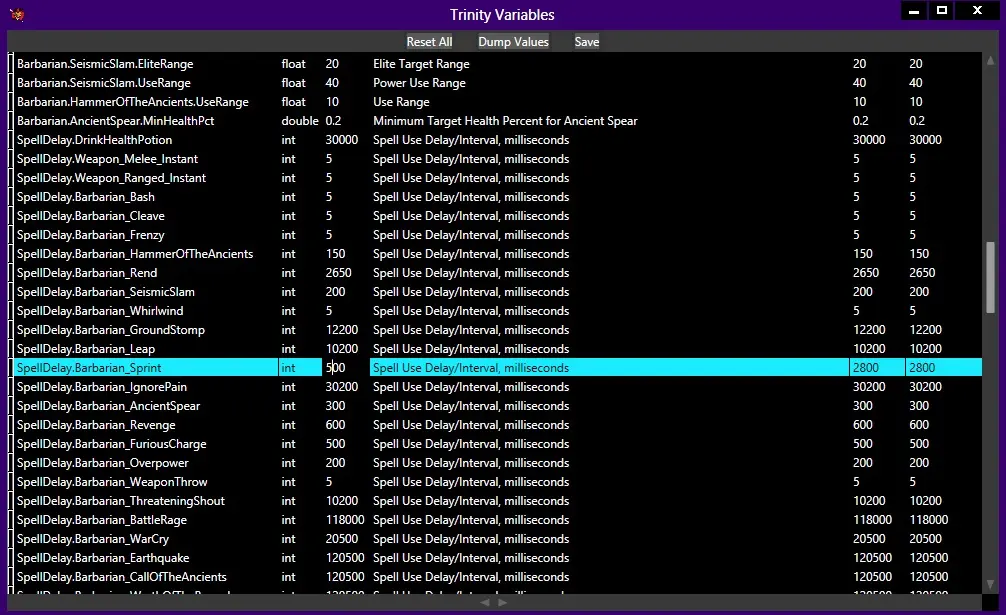Click 0.2 value in AncientSpear.MinHealthPct row
1006x615 pixels.
click(333, 121)
